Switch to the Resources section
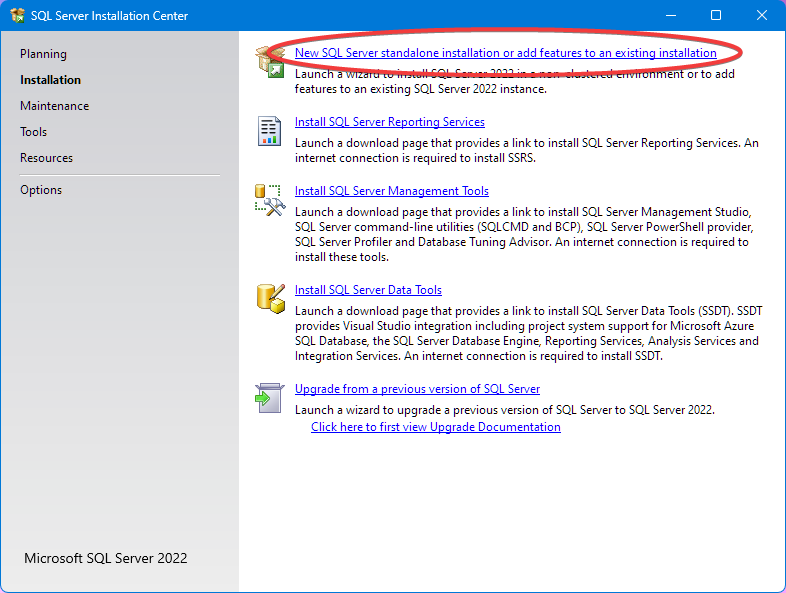This screenshot has width=786, height=593. 47,158
